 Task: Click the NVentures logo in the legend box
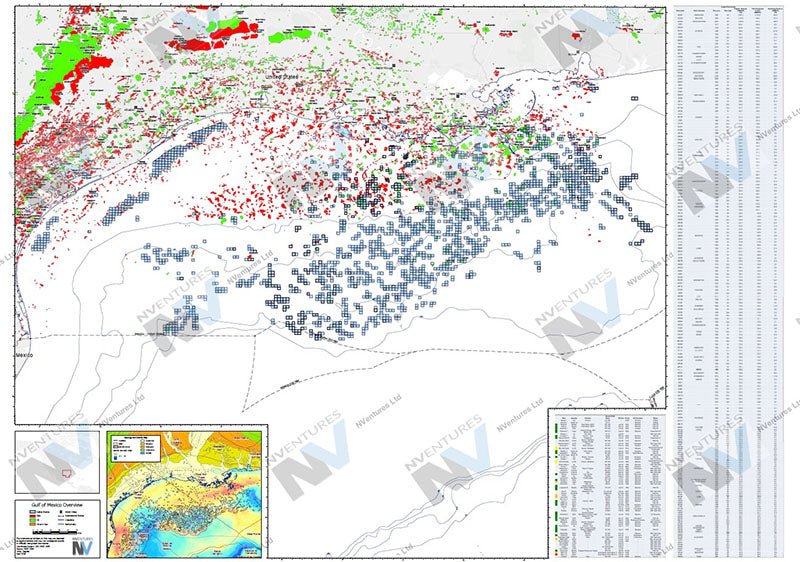click(x=82, y=546)
